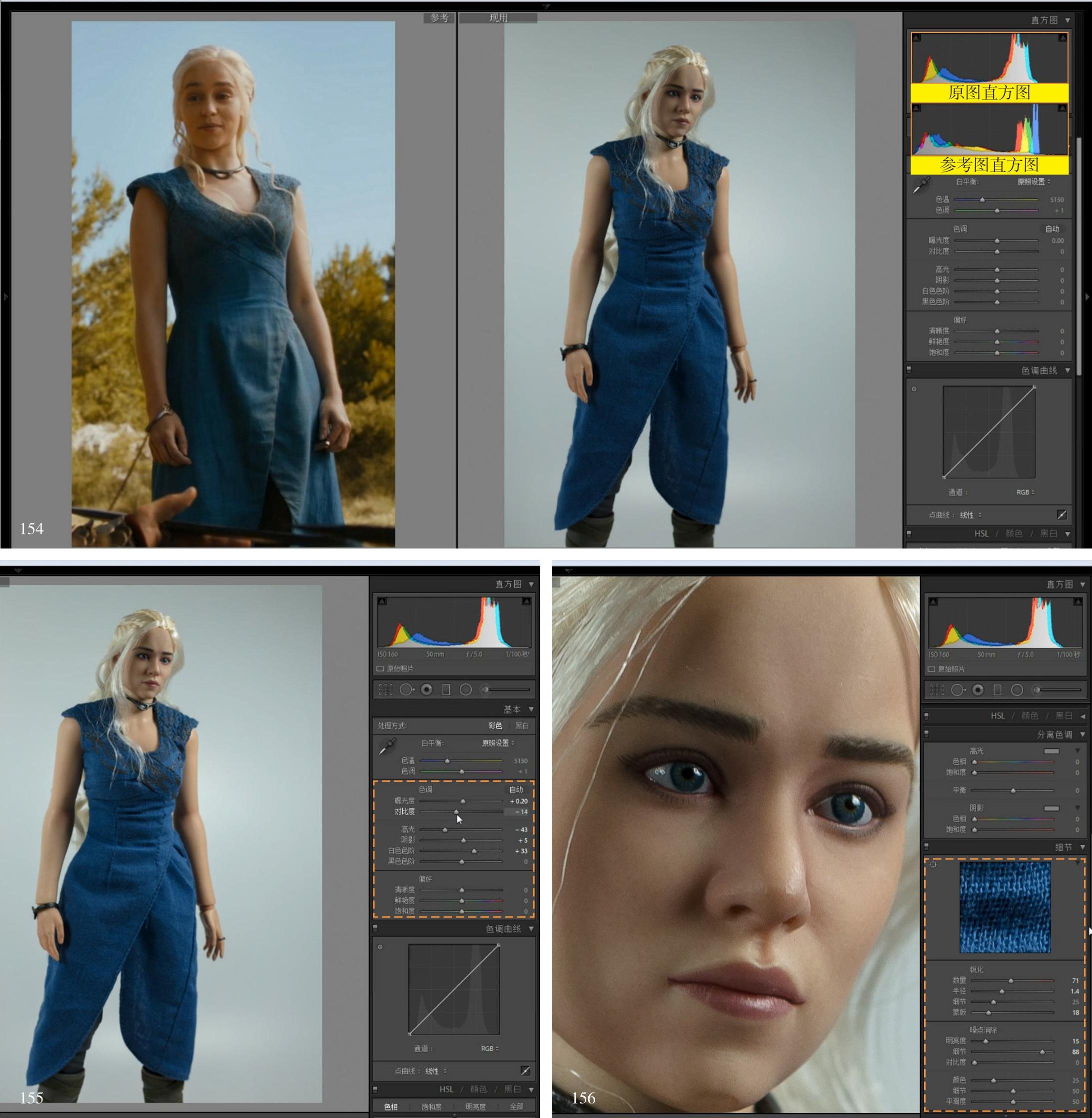Select Red Eye Correction tool in face close-up window
The image size is (1092, 1118).
(978, 690)
